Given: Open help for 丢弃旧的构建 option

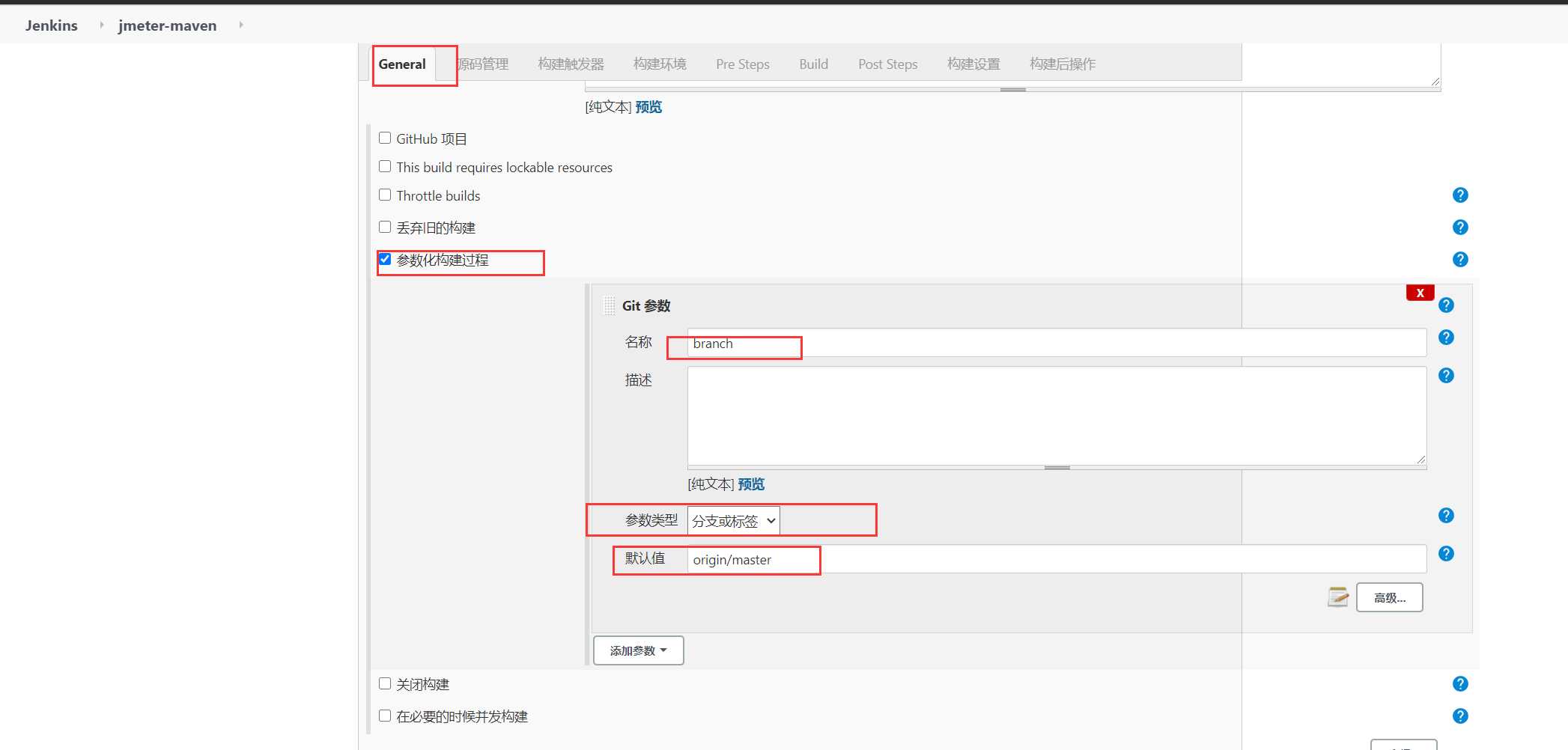Looking at the screenshot, I should pyautogui.click(x=1459, y=228).
